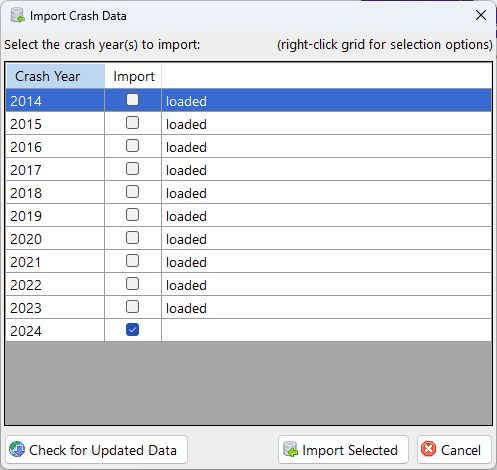Check the Import box for 2015
This screenshot has width=497, height=470.
coord(132,123)
